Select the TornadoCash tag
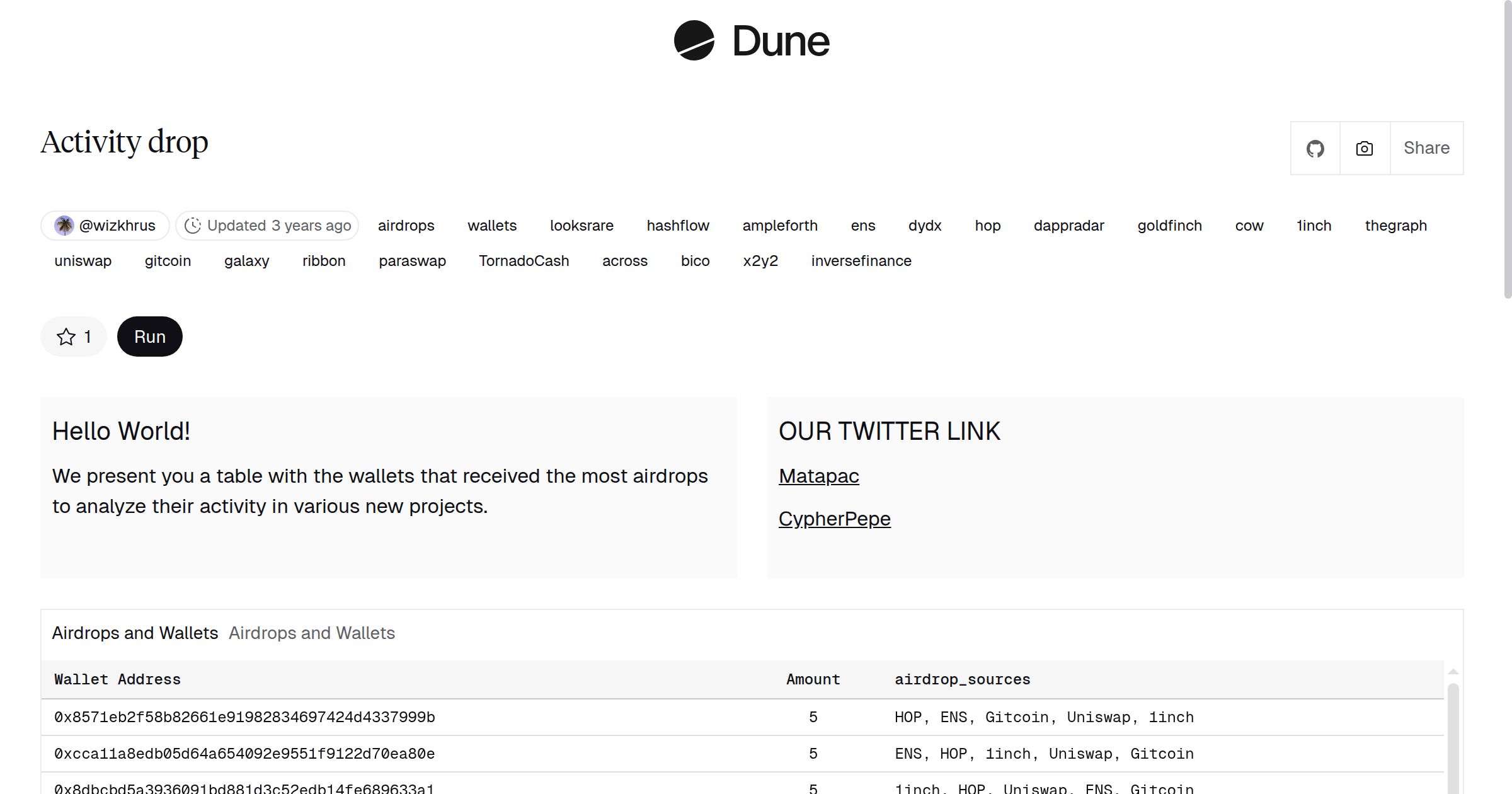This screenshot has width=1512, height=794. 524,260
